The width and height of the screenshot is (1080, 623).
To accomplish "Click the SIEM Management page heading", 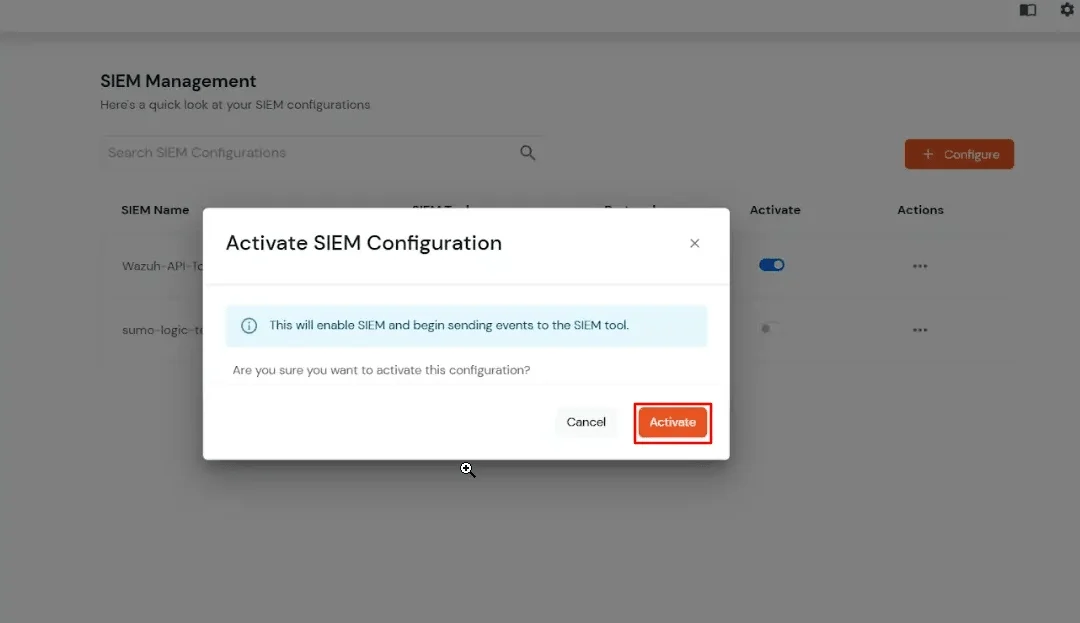I will click(x=178, y=81).
